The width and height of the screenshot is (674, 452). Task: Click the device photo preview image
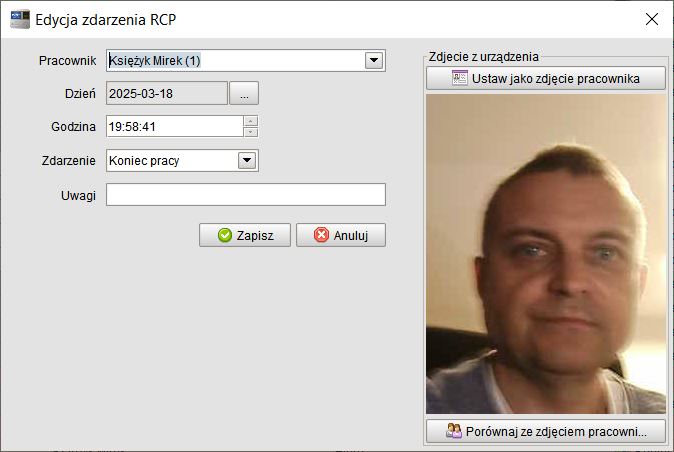coord(545,255)
